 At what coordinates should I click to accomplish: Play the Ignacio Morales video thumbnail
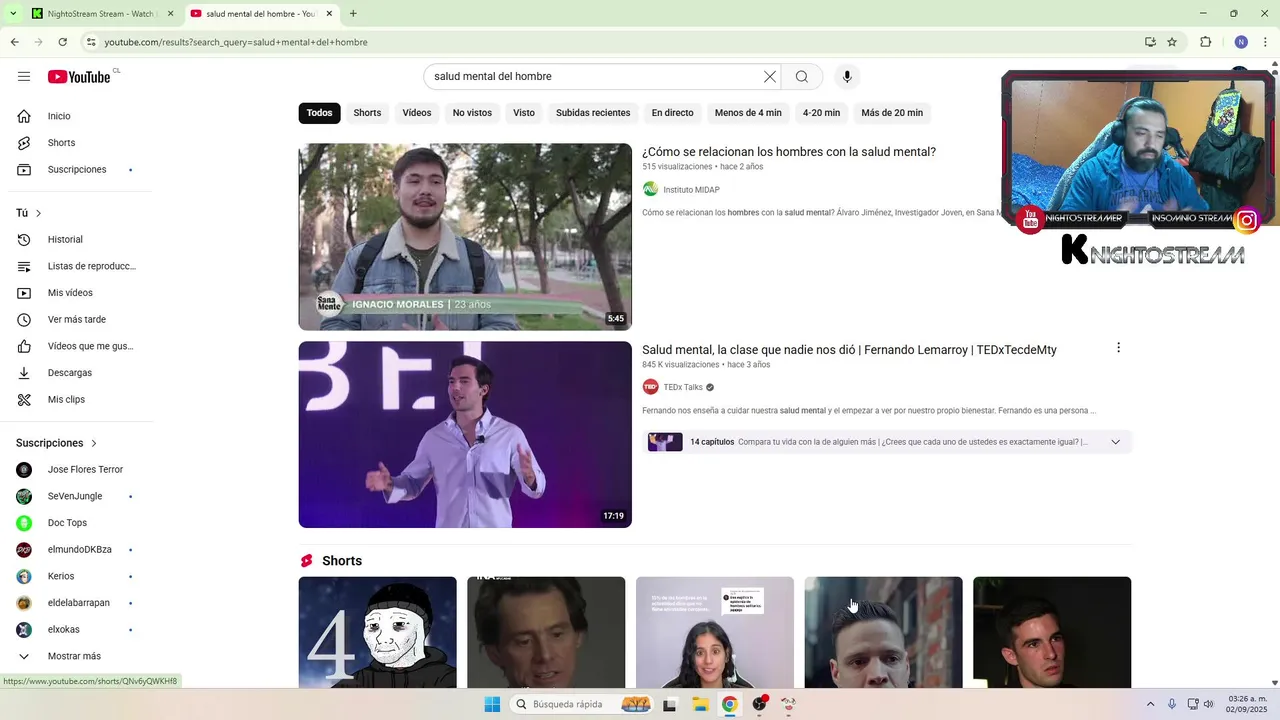pos(465,237)
